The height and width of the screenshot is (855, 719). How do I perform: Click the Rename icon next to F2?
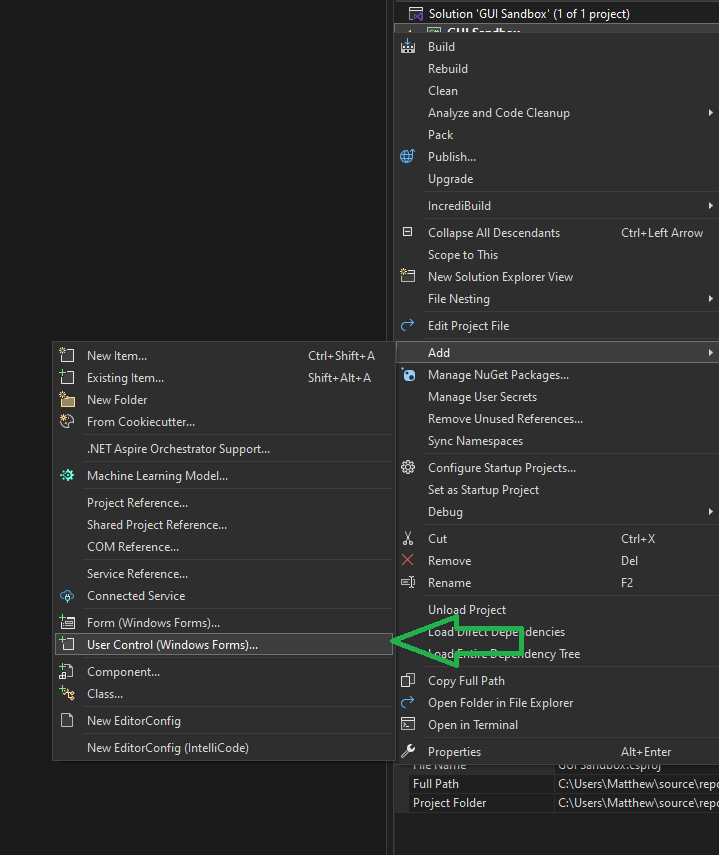point(408,582)
